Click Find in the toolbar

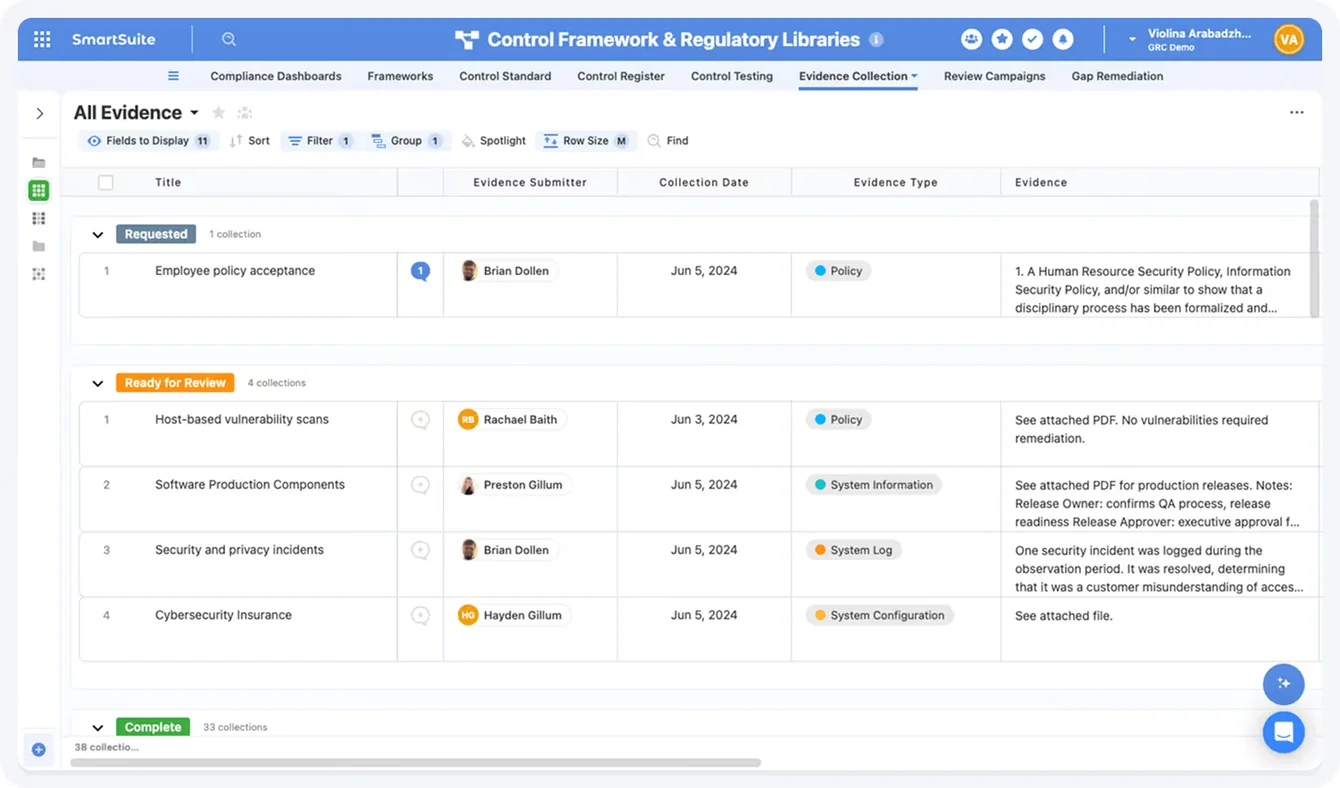click(668, 141)
